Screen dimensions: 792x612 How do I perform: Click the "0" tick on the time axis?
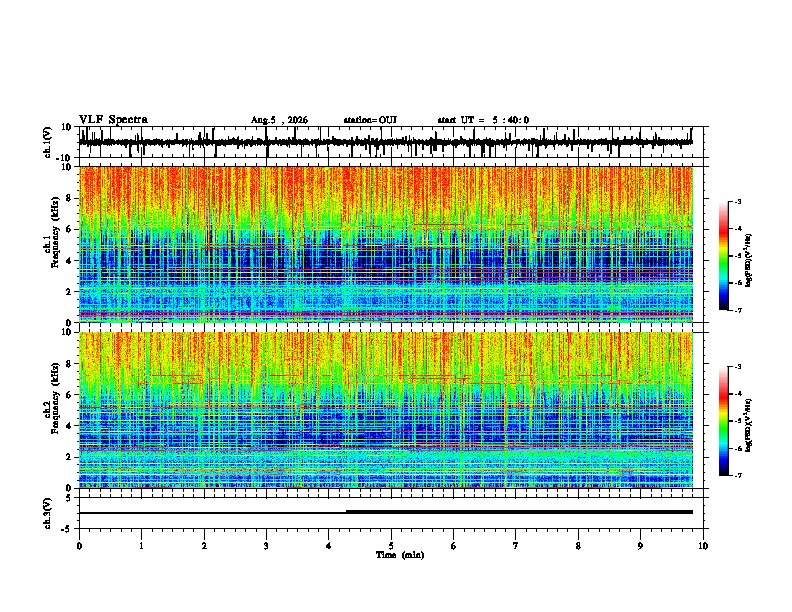pos(79,546)
